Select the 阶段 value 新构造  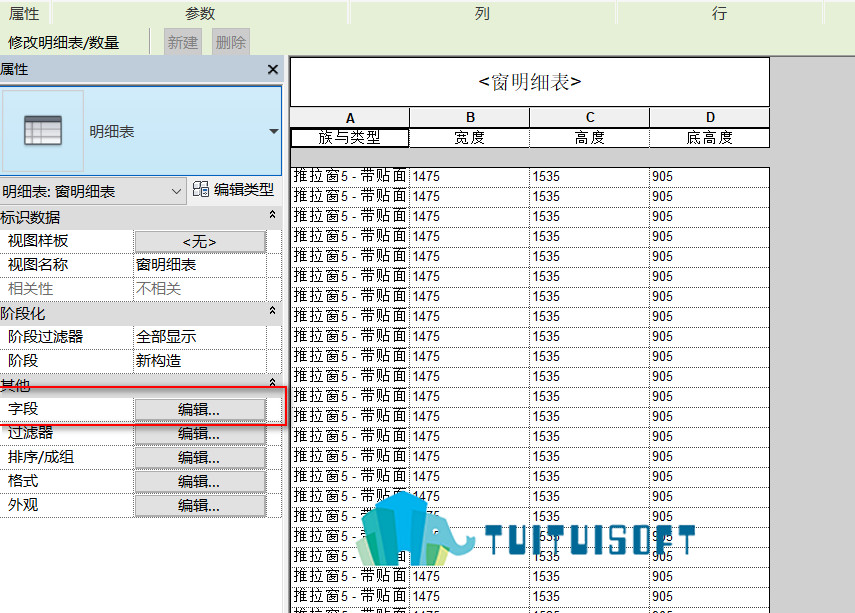point(200,360)
